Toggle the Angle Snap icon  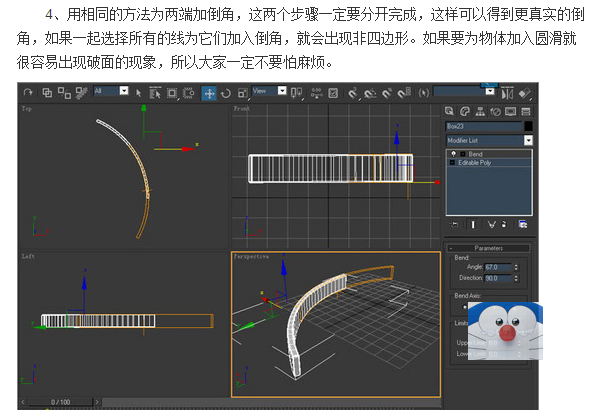click(370, 93)
